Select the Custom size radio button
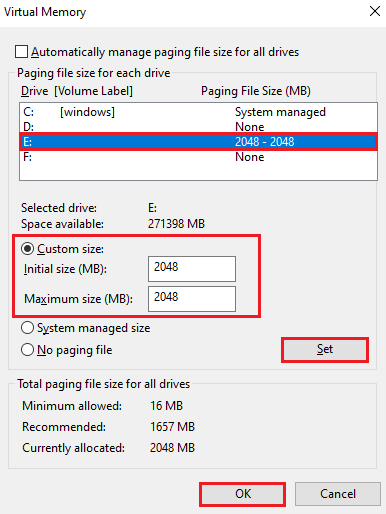Viewport: 386px width, 514px height. (27, 249)
